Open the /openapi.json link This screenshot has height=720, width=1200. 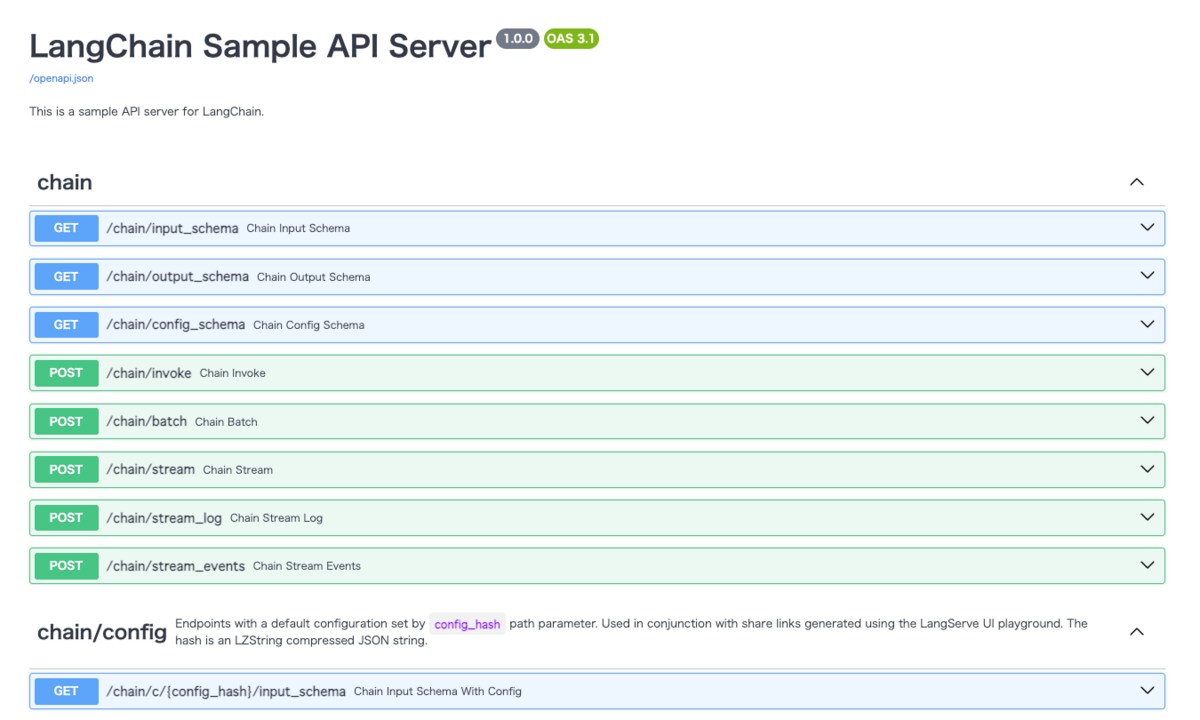click(61, 78)
